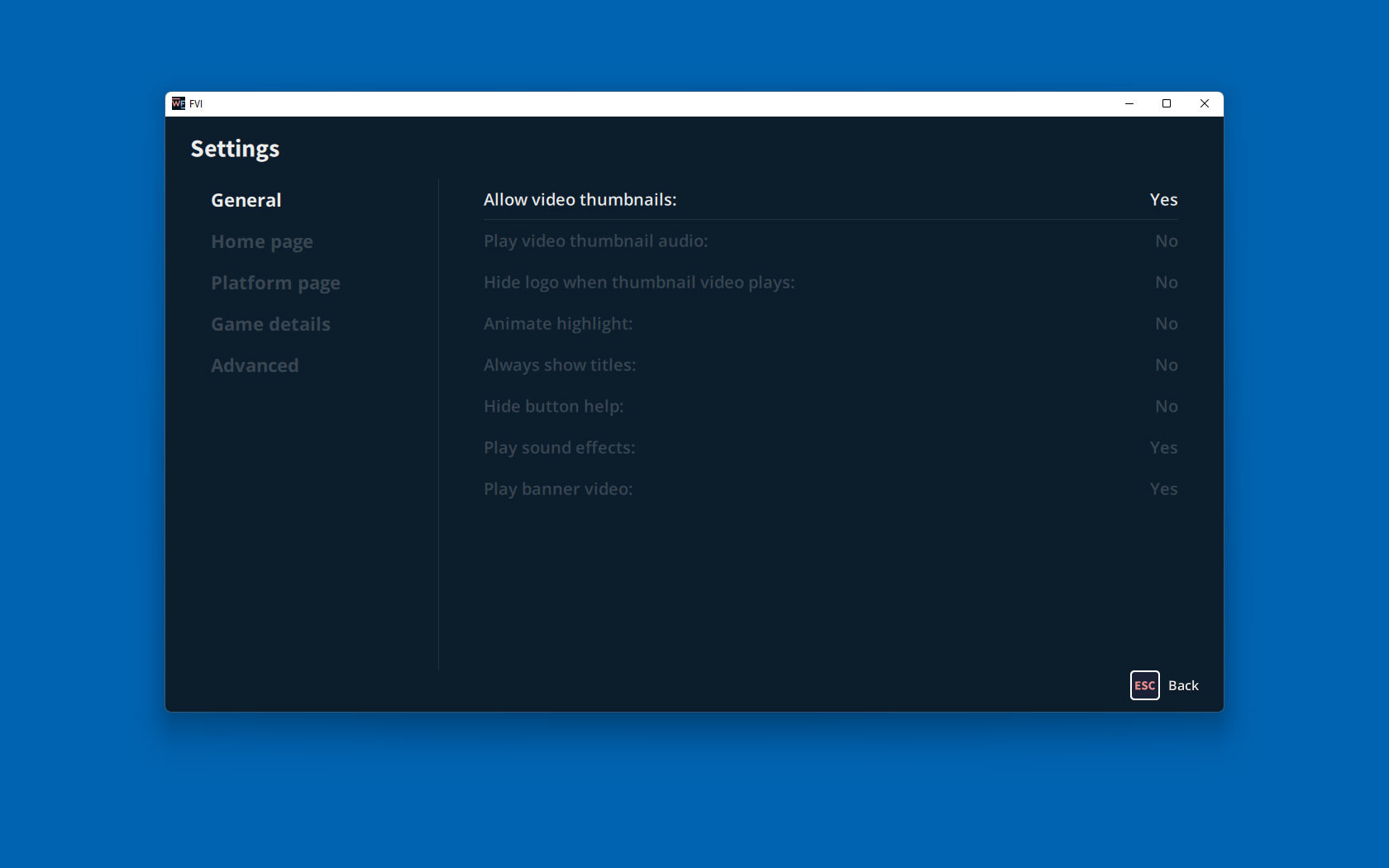Open the Home page settings section
This screenshot has height=868, width=1389.
(x=262, y=241)
